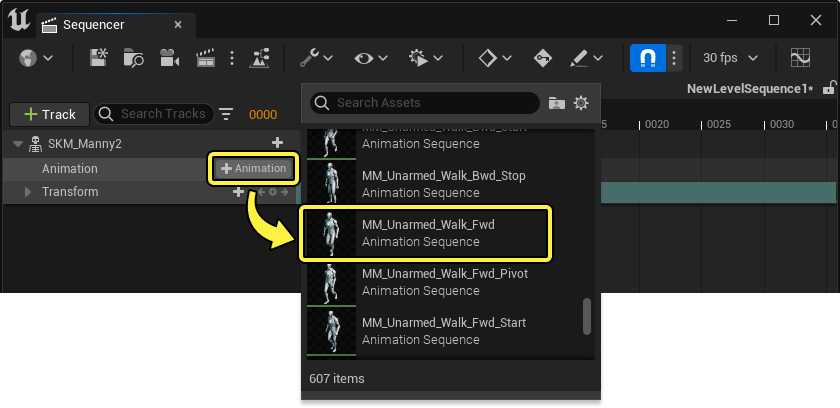Create camera icon in Sequencer toolbar
Screen dimensions: 840x408
coord(169,58)
